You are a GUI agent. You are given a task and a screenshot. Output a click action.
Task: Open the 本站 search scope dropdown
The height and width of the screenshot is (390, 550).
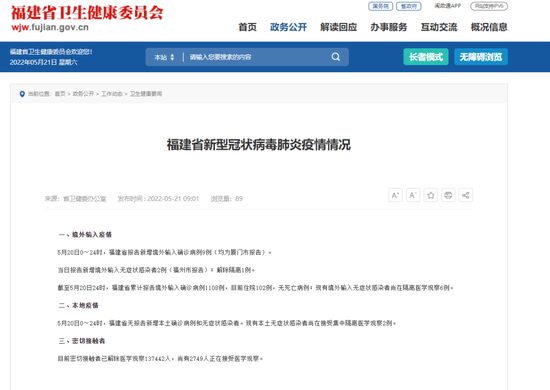point(164,57)
